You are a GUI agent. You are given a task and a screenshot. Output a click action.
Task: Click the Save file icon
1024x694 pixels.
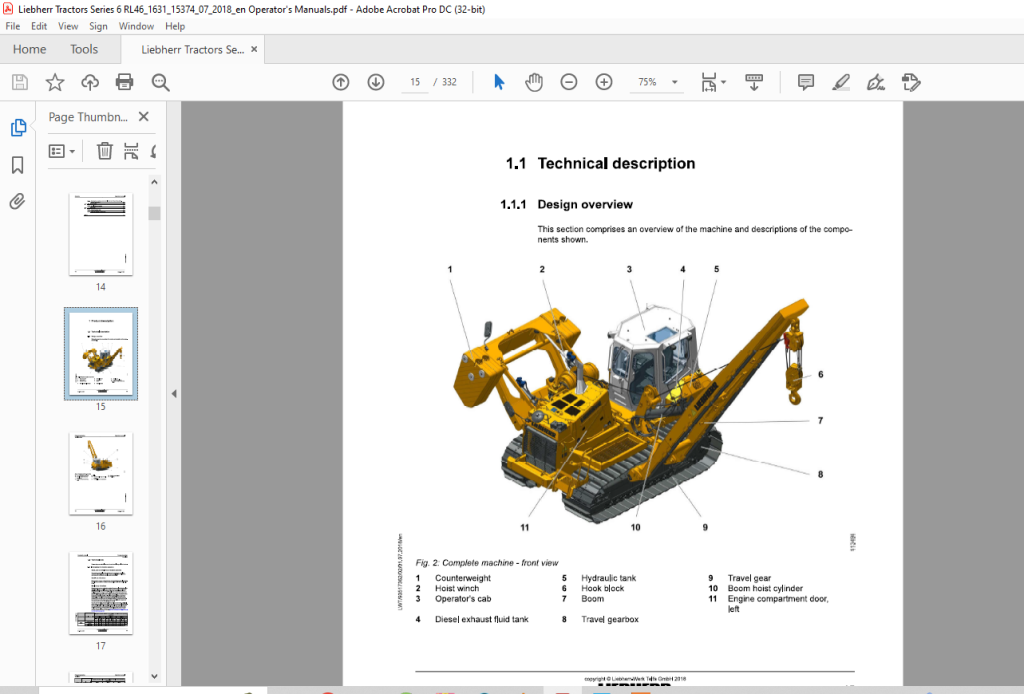coord(20,82)
